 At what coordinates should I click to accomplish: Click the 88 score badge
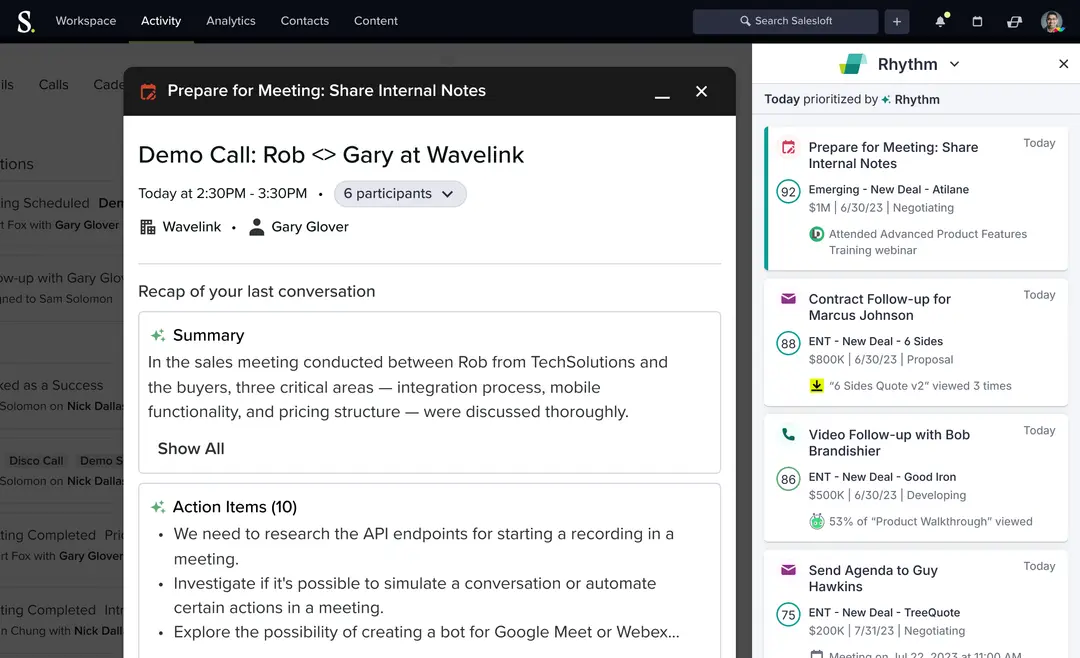click(x=789, y=343)
